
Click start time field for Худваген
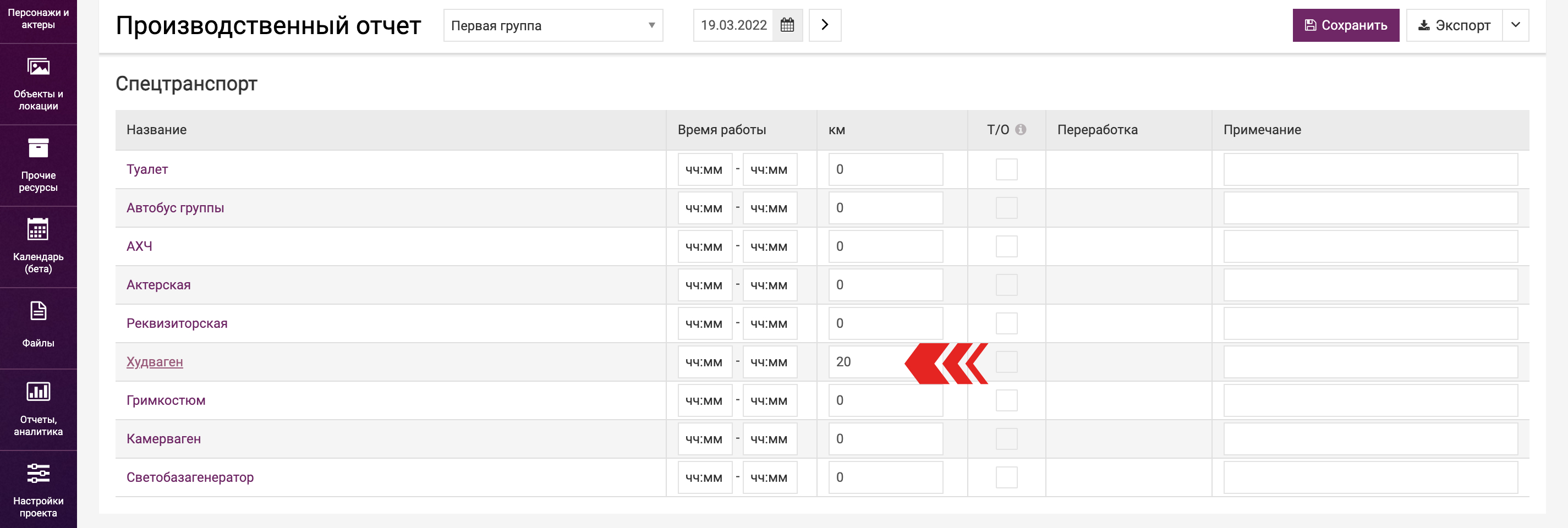coord(704,362)
